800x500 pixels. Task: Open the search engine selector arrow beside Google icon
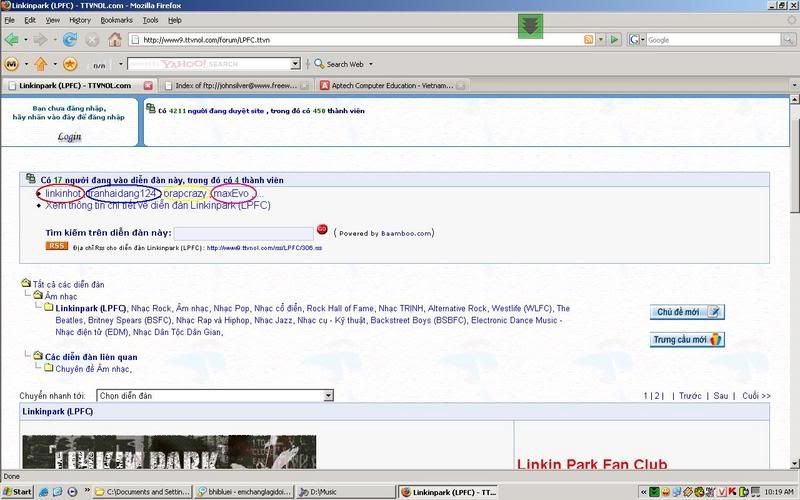pyautogui.click(x=642, y=39)
